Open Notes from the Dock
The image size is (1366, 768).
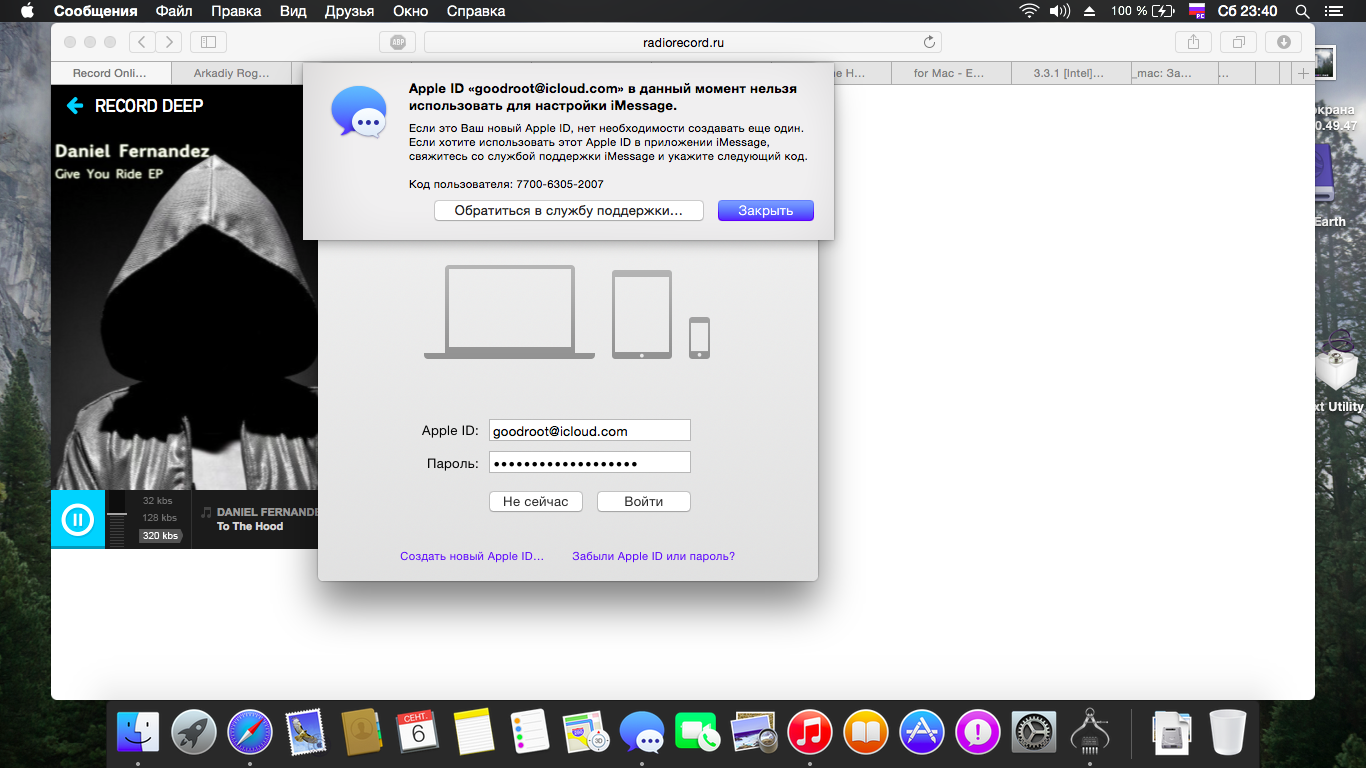pyautogui.click(x=474, y=732)
